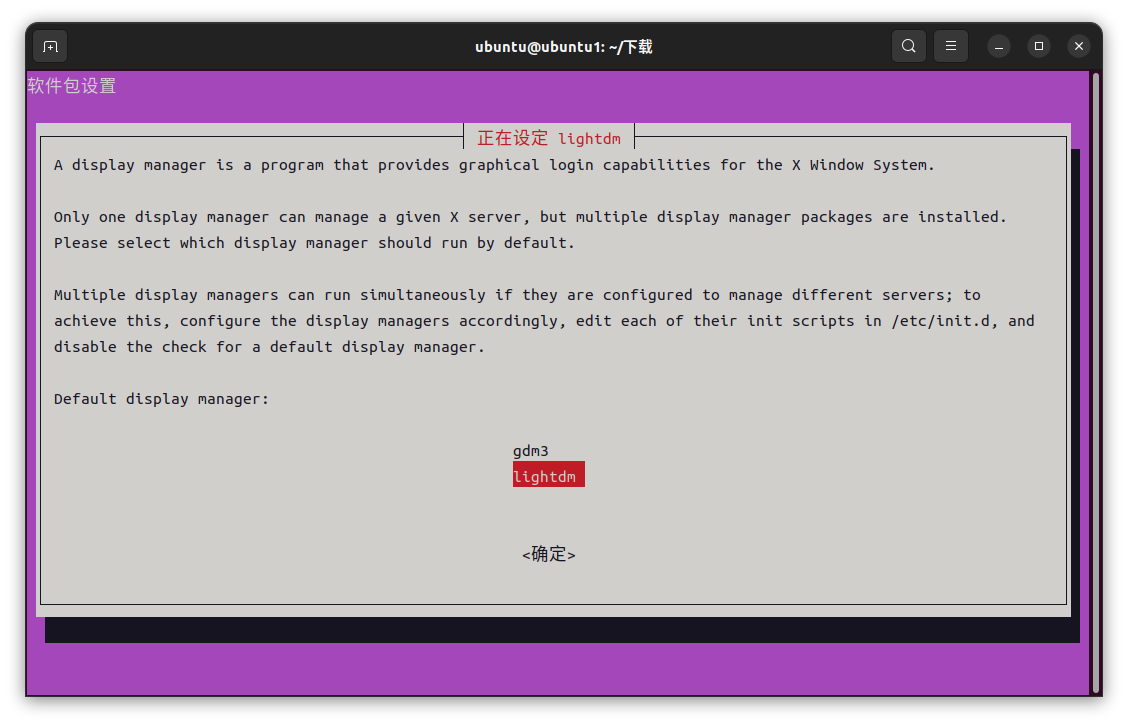Click the 'Please select which display manager' line
The image size is (1128, 725).
point(314,243)
